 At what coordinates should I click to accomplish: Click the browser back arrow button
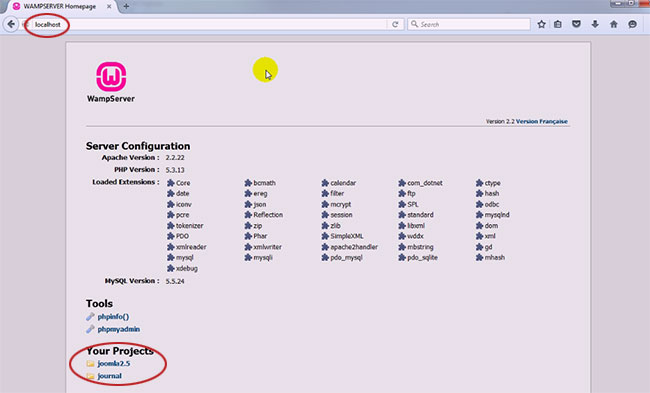coord(11,24)
